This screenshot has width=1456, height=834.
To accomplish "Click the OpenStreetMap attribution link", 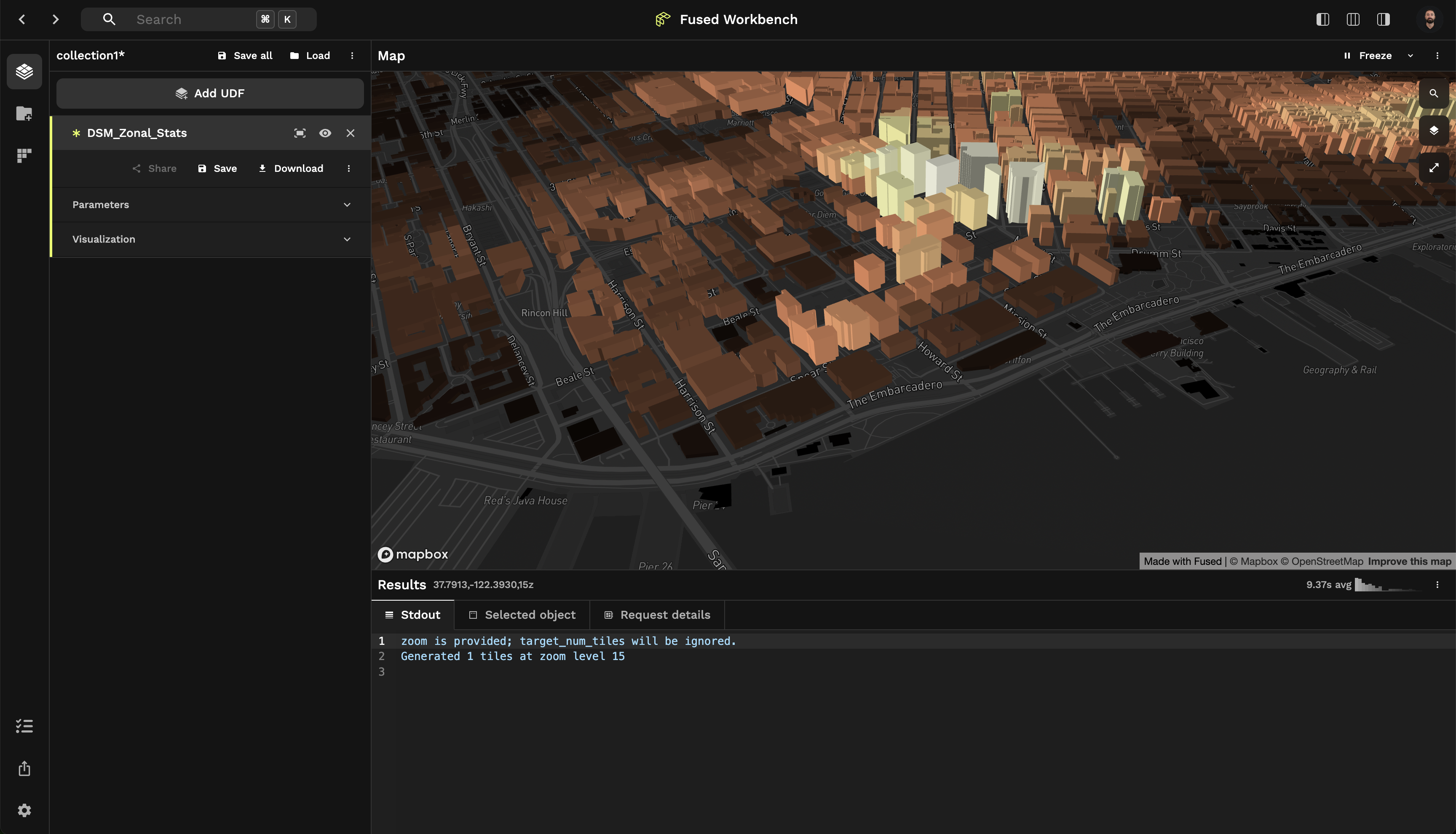I will click(x=1322, y=561).
